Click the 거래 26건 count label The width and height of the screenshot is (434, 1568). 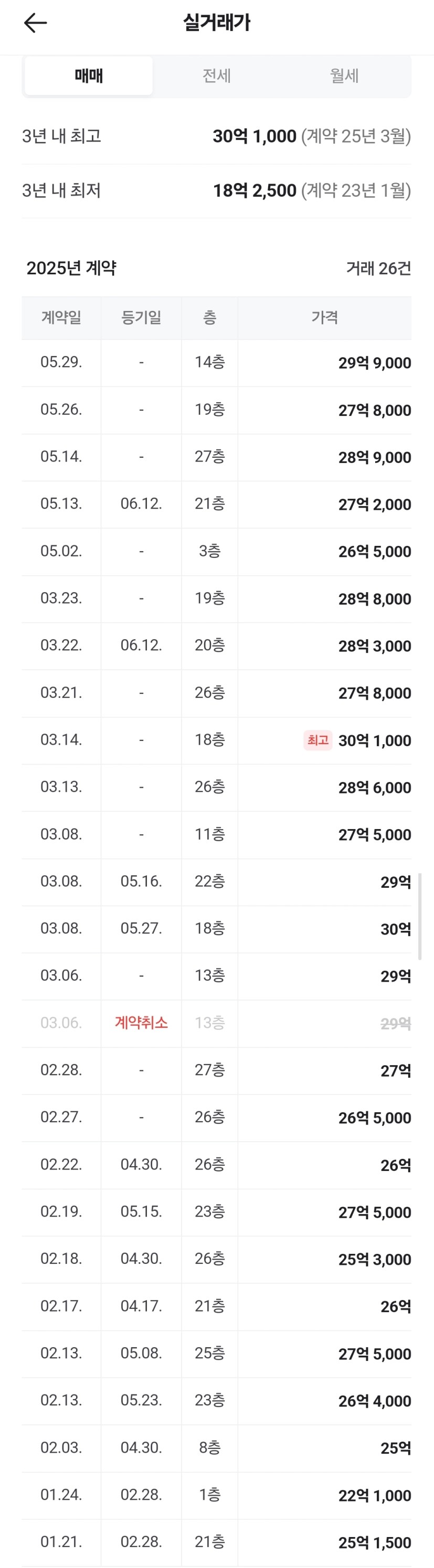click(x=378, y=268)
